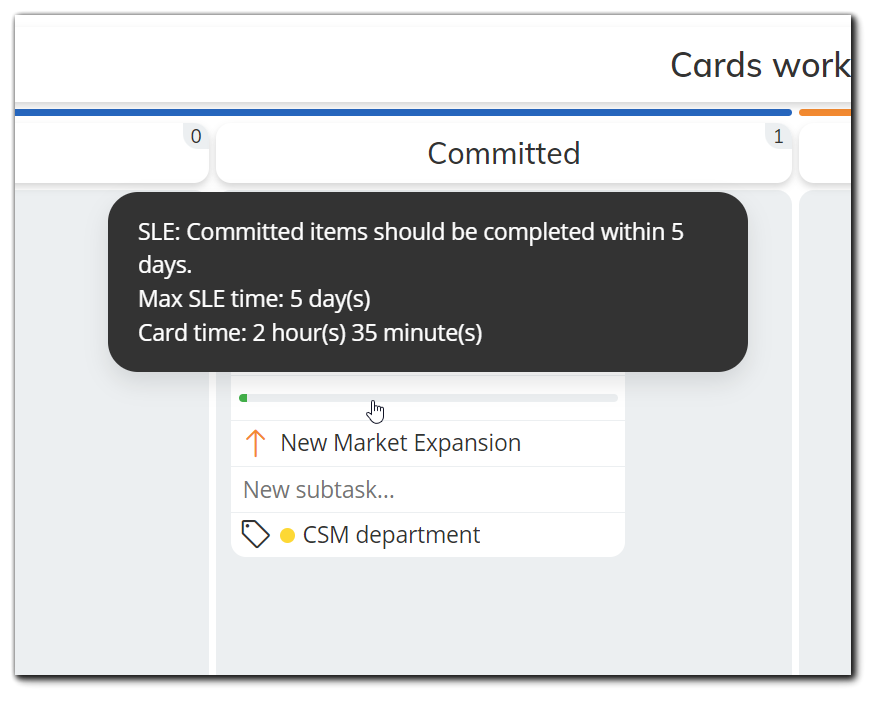Viewport: 878px width, 702px height.
Task: Select the Committed column header
Action: [503, 153]
